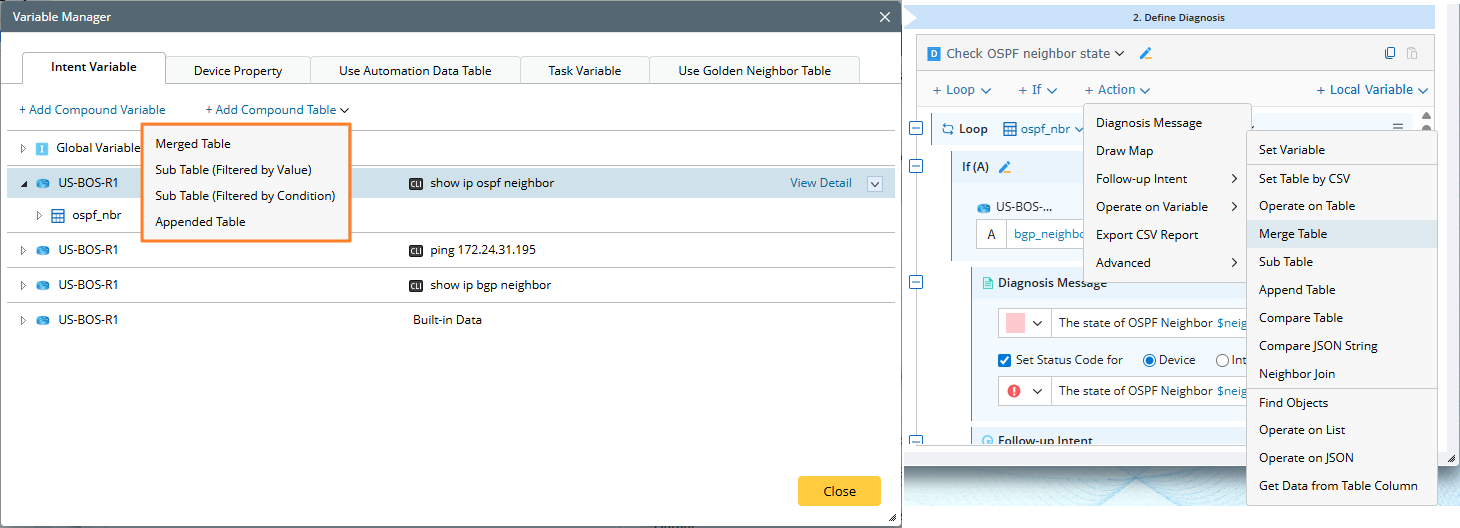Select the Device radio button

tap(1149, 360)
